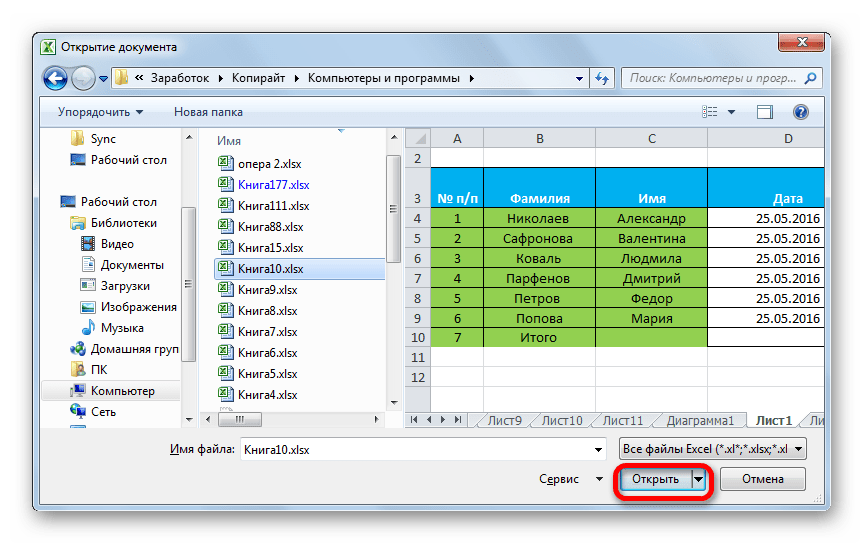Click the Back navigation arrow
This screenshot has width=864, height=544.
pyautogui.click(x=55, y=78)
